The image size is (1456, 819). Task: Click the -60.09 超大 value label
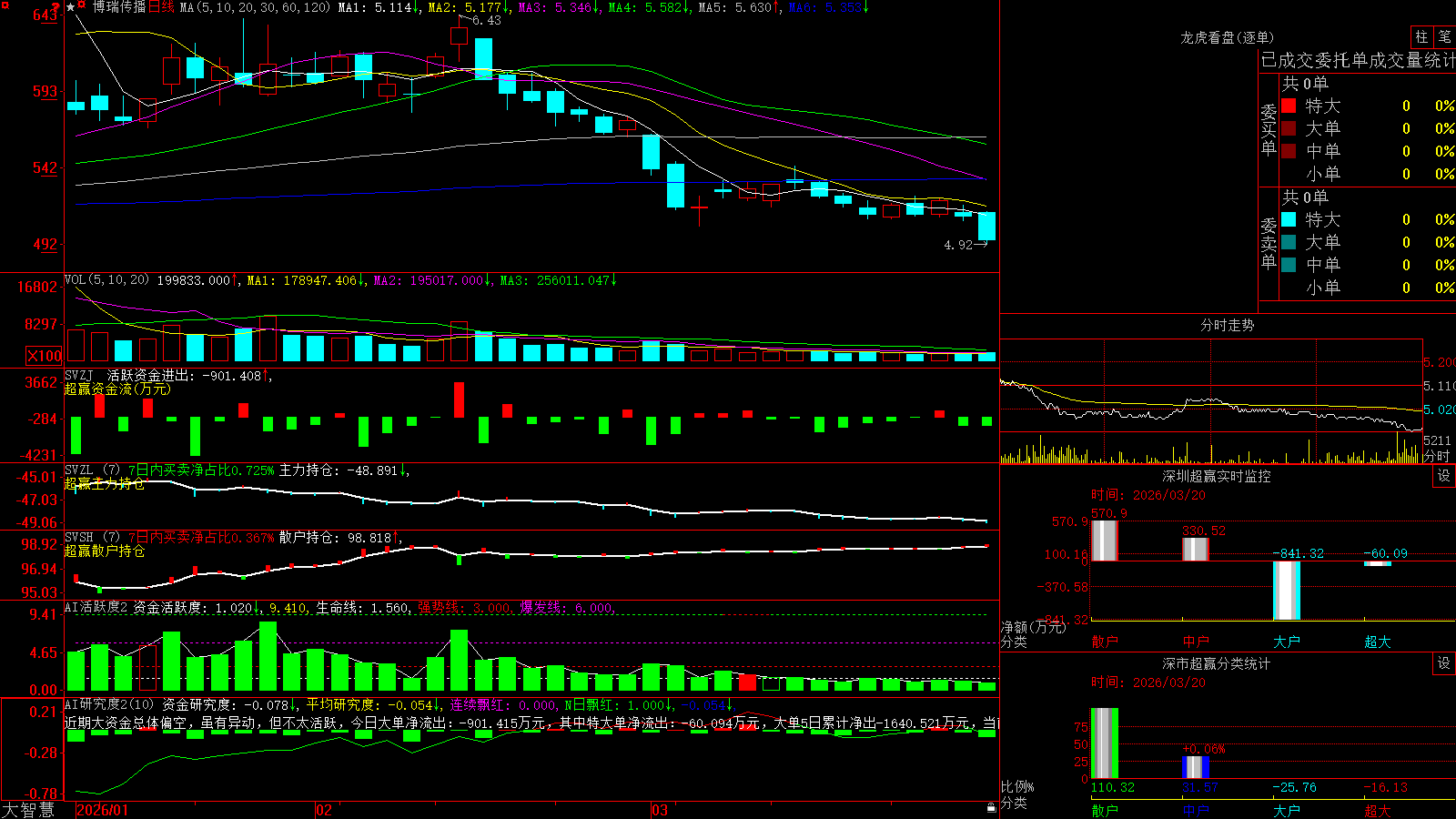(1385, 553)
